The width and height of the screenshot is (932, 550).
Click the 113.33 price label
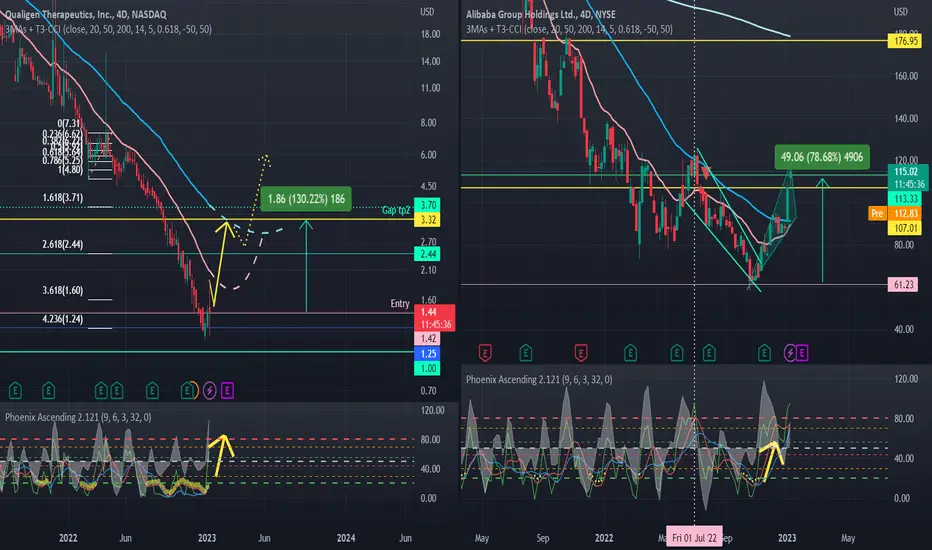(x=905, y=199)
